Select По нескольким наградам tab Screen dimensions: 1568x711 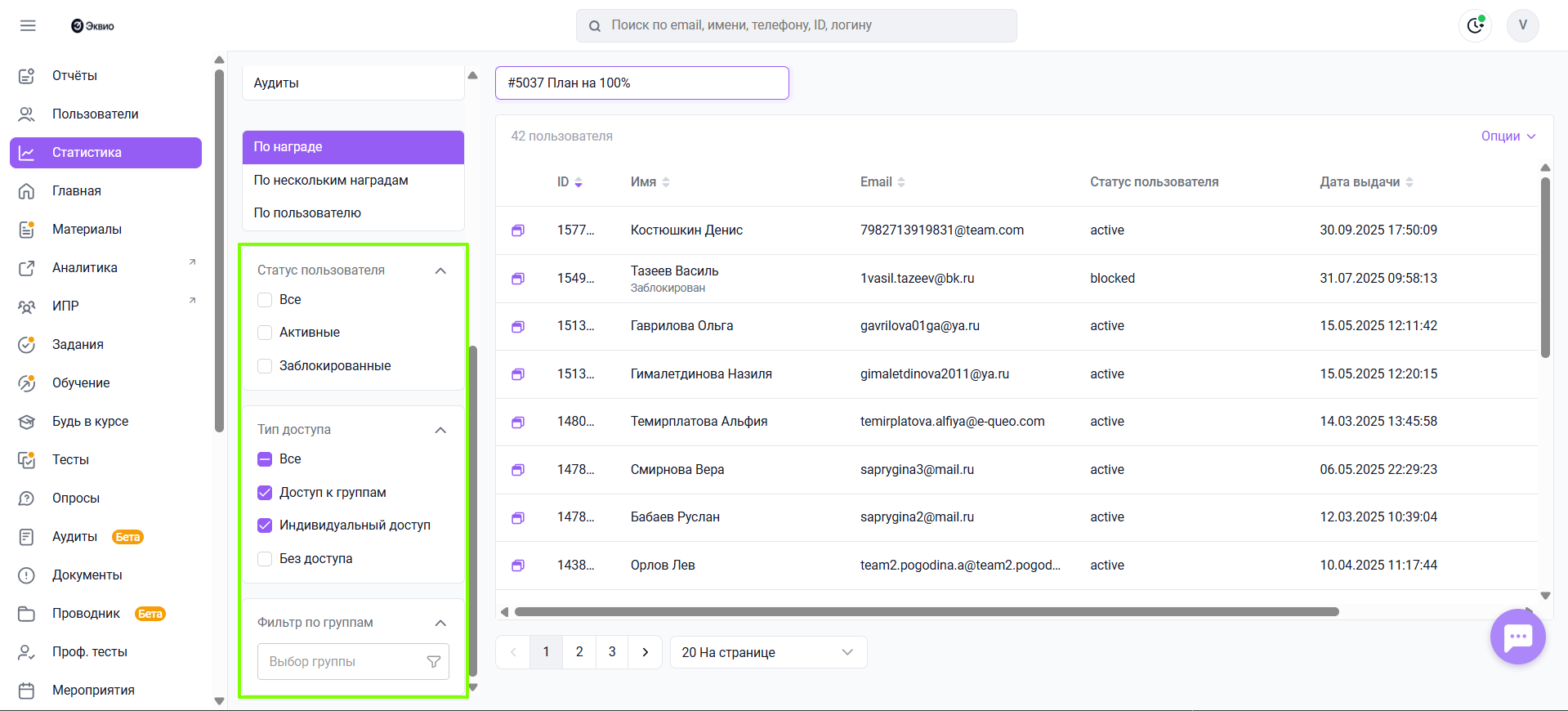pyautogui.click(x=331, y=181)
